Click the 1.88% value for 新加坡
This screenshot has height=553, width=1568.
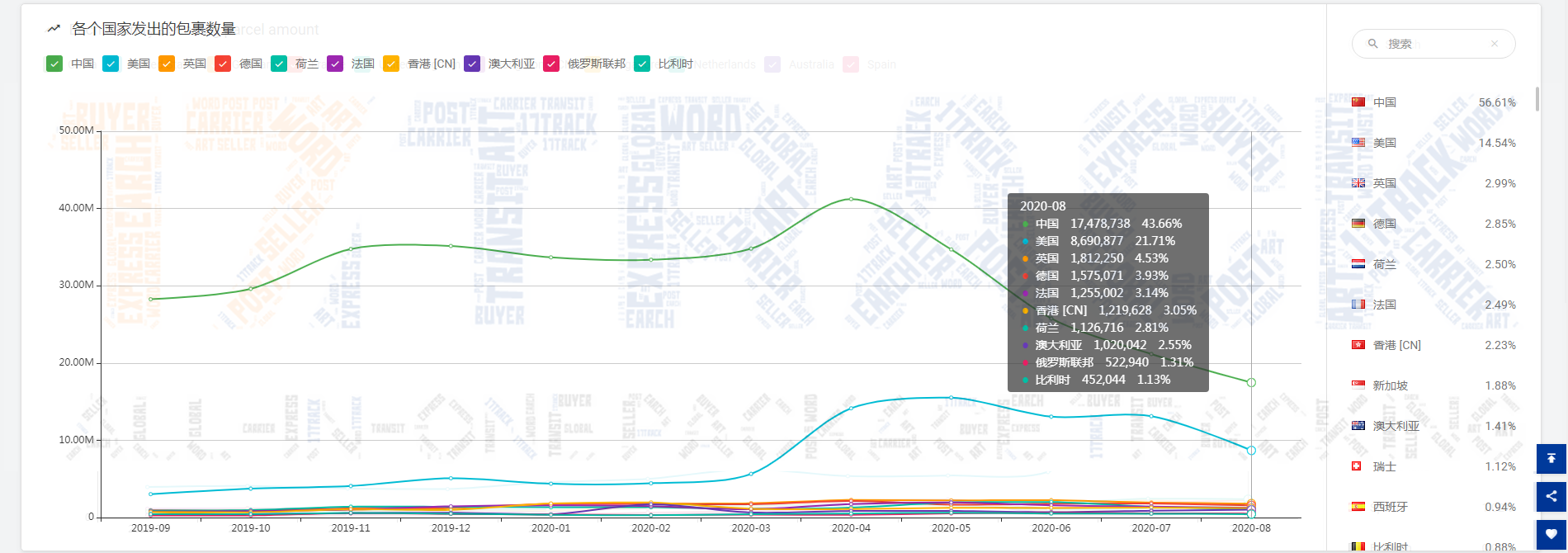click(x=1500, y=385)
